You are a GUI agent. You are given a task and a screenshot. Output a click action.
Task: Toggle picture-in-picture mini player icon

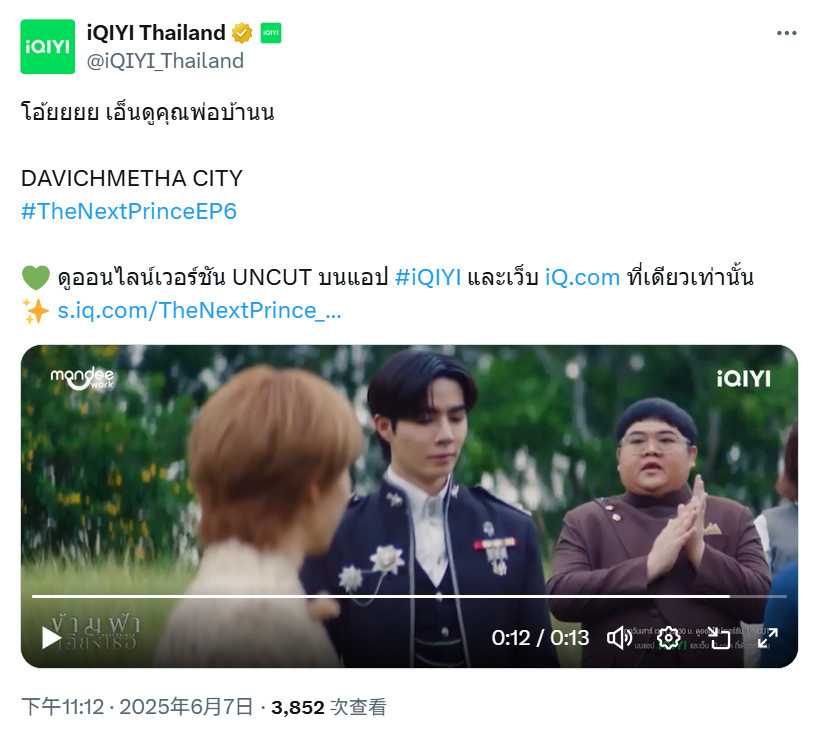click(719, 638)
